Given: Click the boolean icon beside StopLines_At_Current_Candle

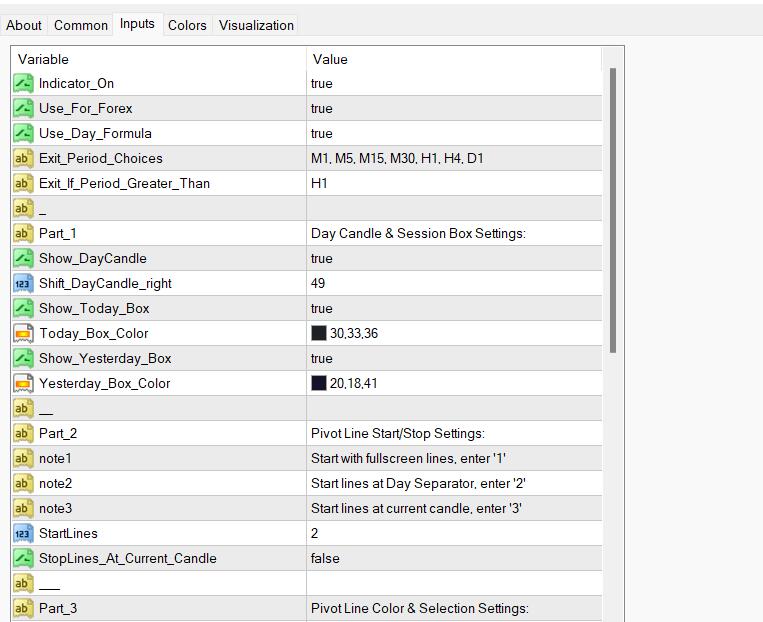Looking at the screenshot, I should [x=23, y=558].
